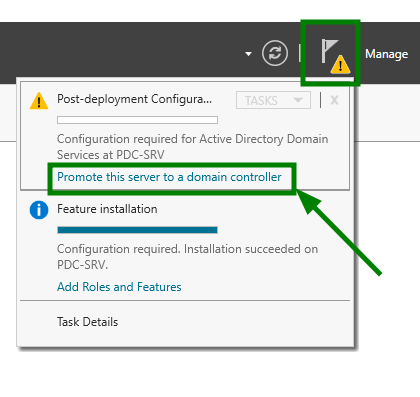
Task: Open Task Details
Action: click(87, 322)
